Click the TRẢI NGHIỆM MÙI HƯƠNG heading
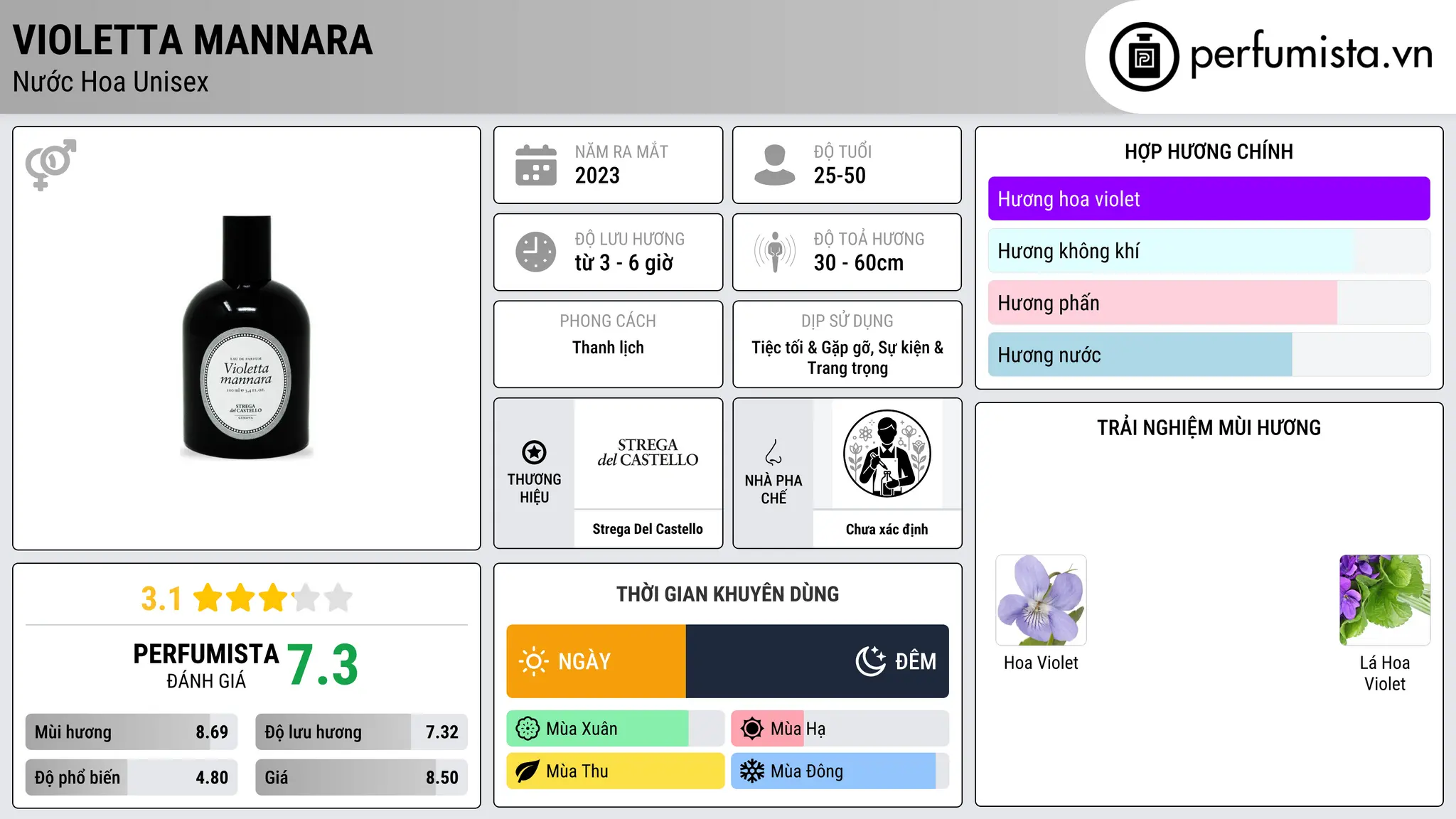Screen dimensions: 1456x819 pos(1209,428)
